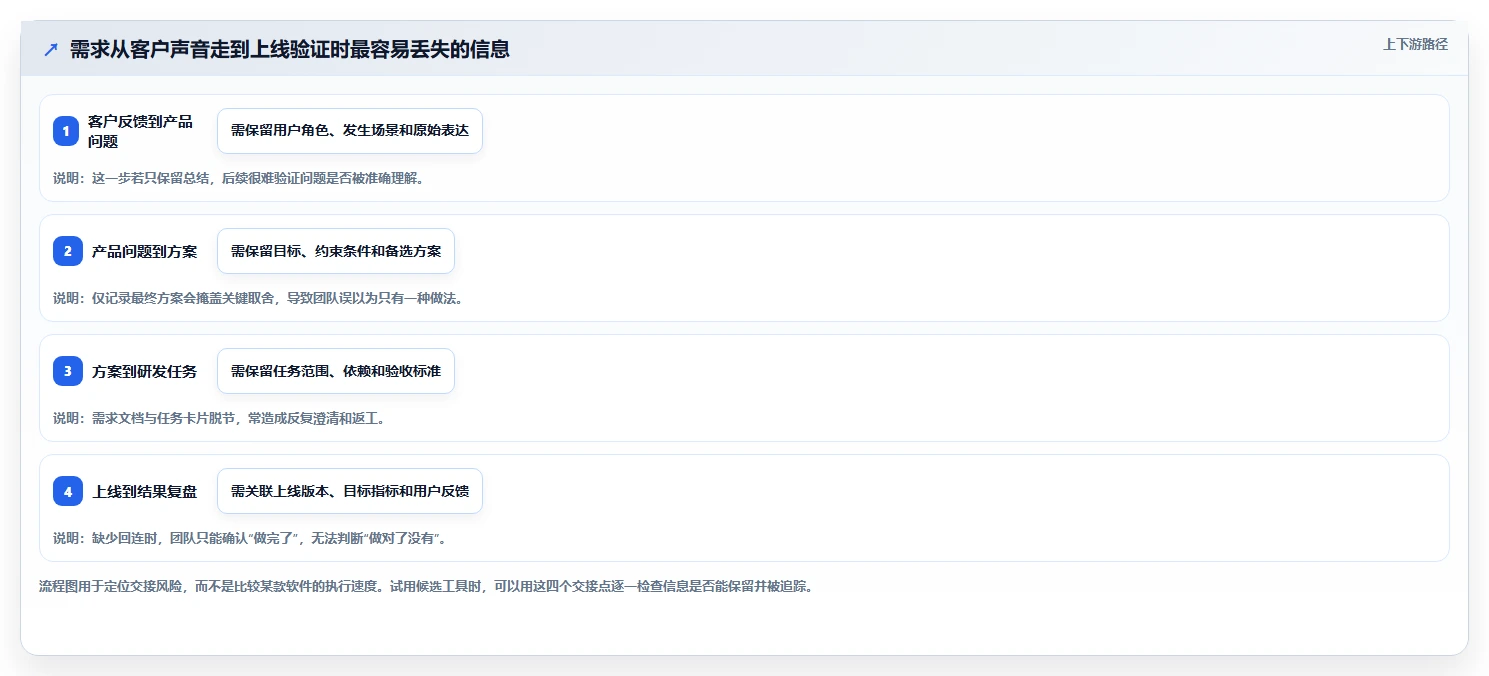Click the step 4 number badge

click(x=67, y=491)
